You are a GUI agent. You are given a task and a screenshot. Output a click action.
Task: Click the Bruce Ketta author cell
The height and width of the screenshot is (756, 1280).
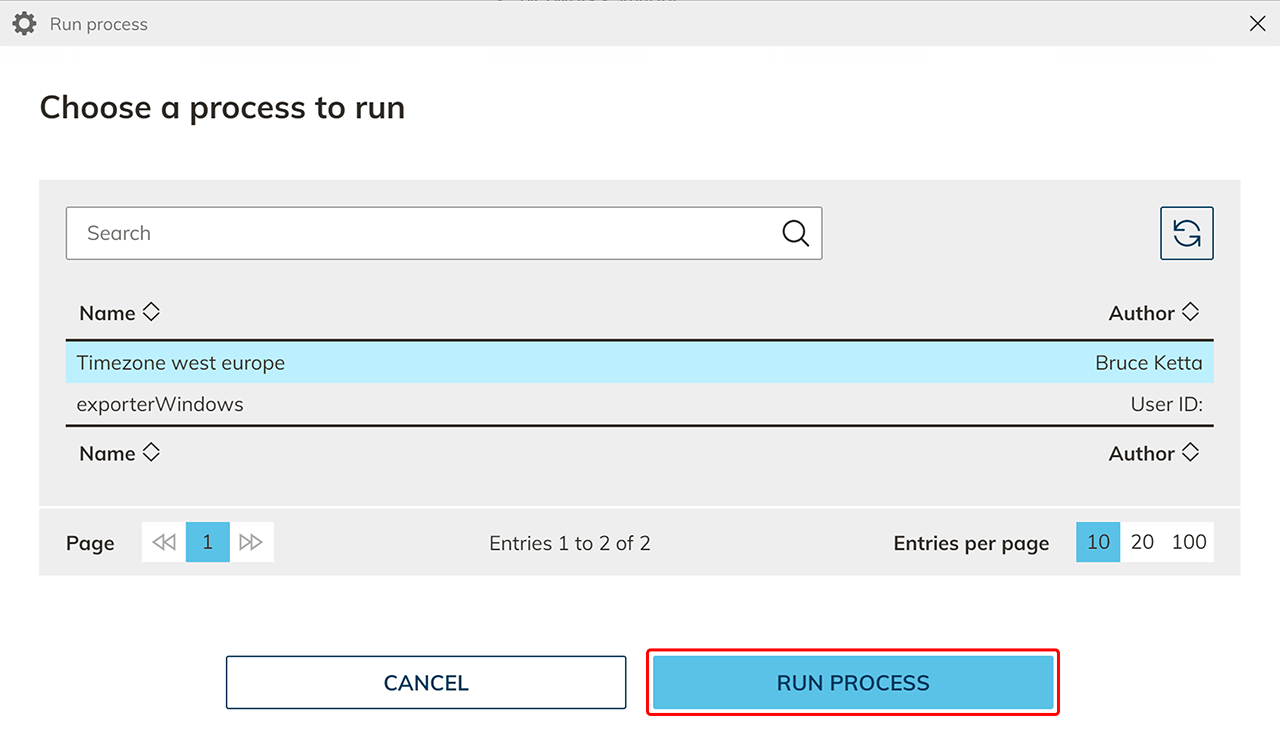[x=1148, y=363]
